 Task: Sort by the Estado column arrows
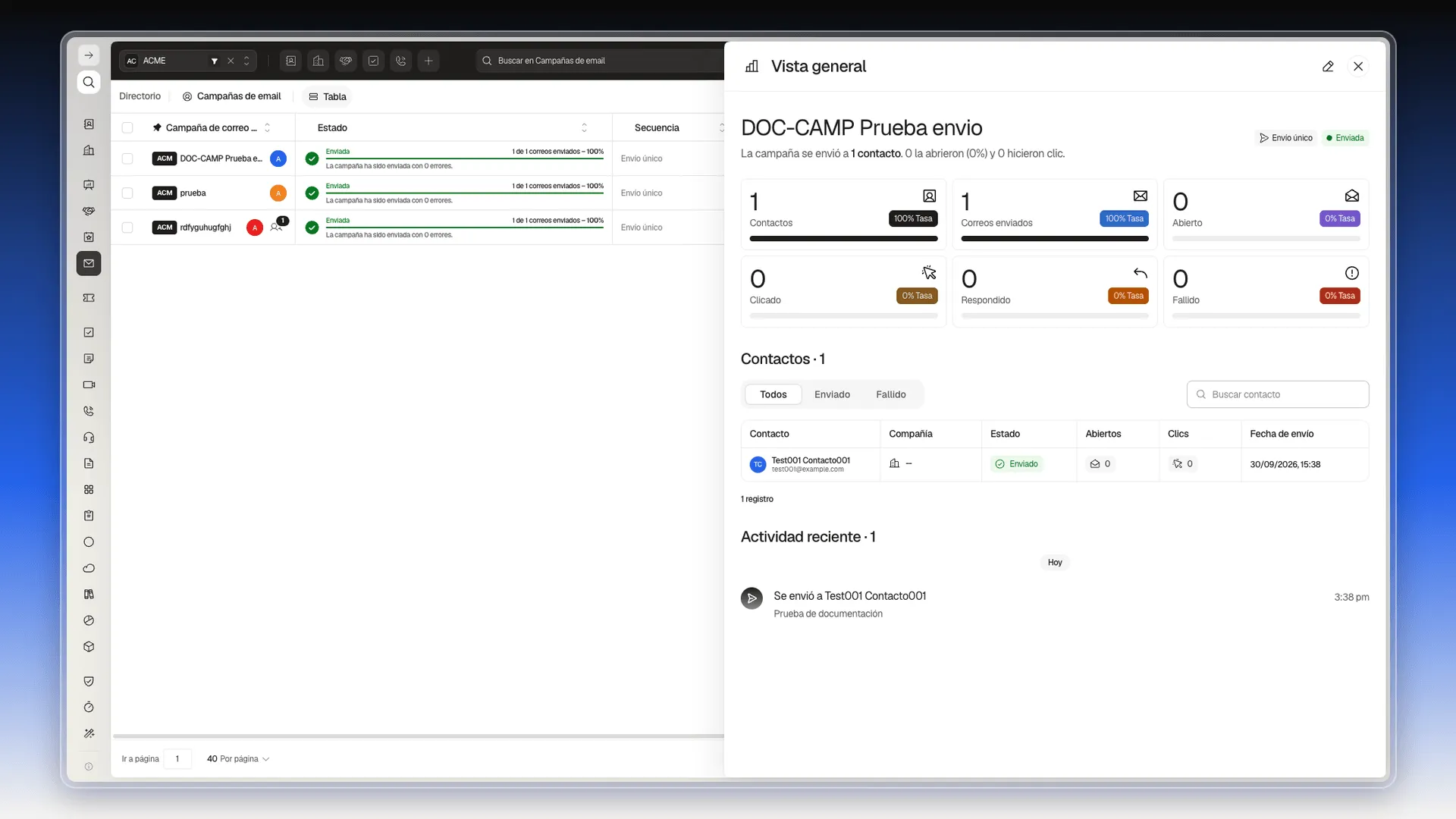tap(584, 128)
